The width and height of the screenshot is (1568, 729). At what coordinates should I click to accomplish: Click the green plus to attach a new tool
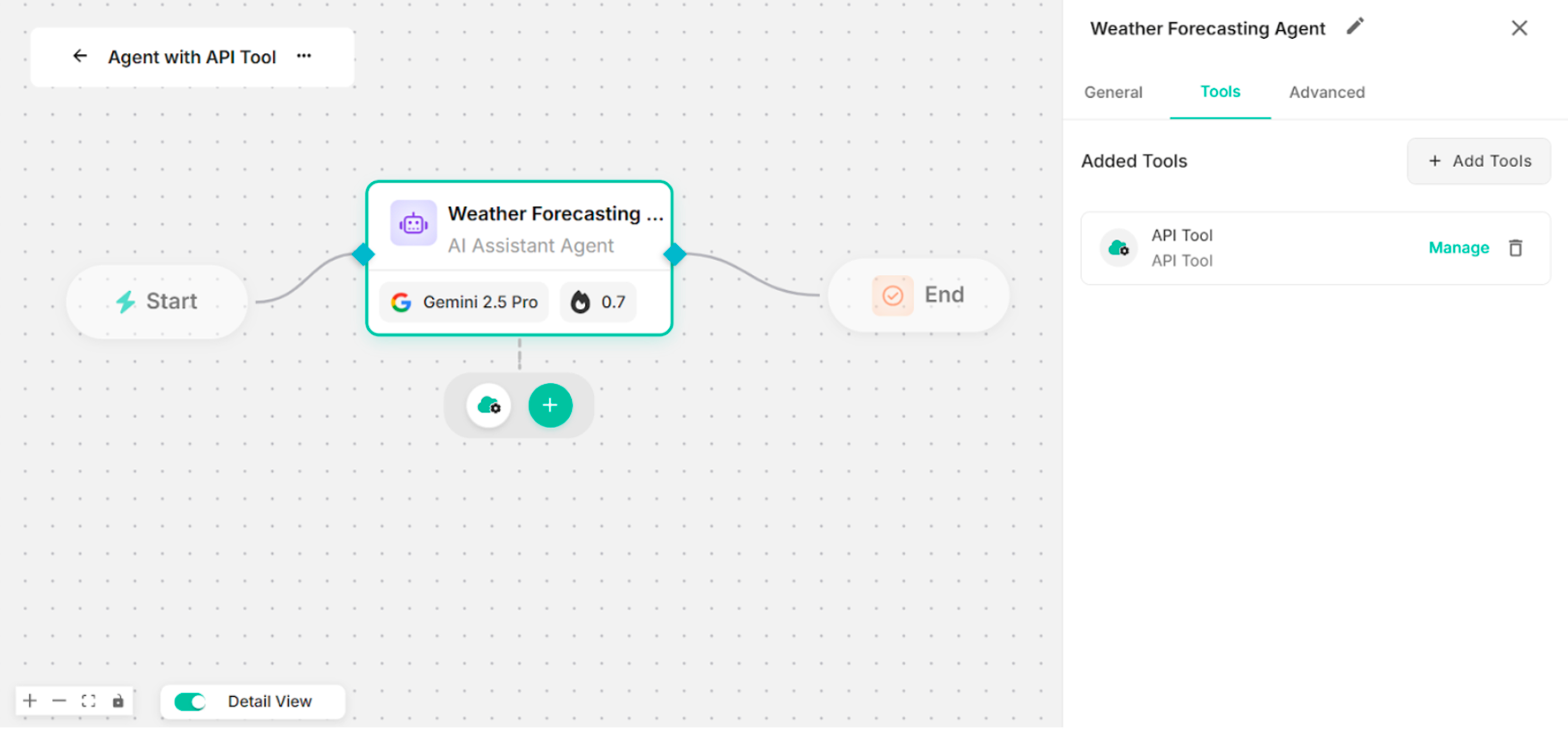(549, 405)
